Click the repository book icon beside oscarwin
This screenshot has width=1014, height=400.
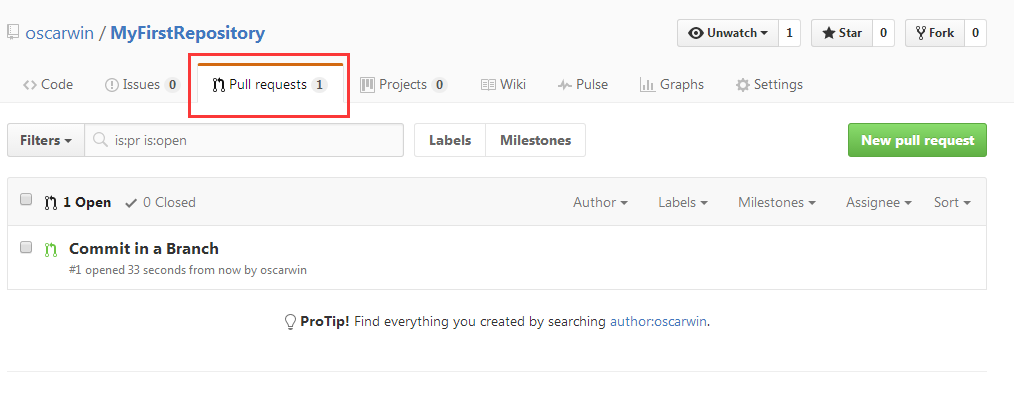(13, 33)
